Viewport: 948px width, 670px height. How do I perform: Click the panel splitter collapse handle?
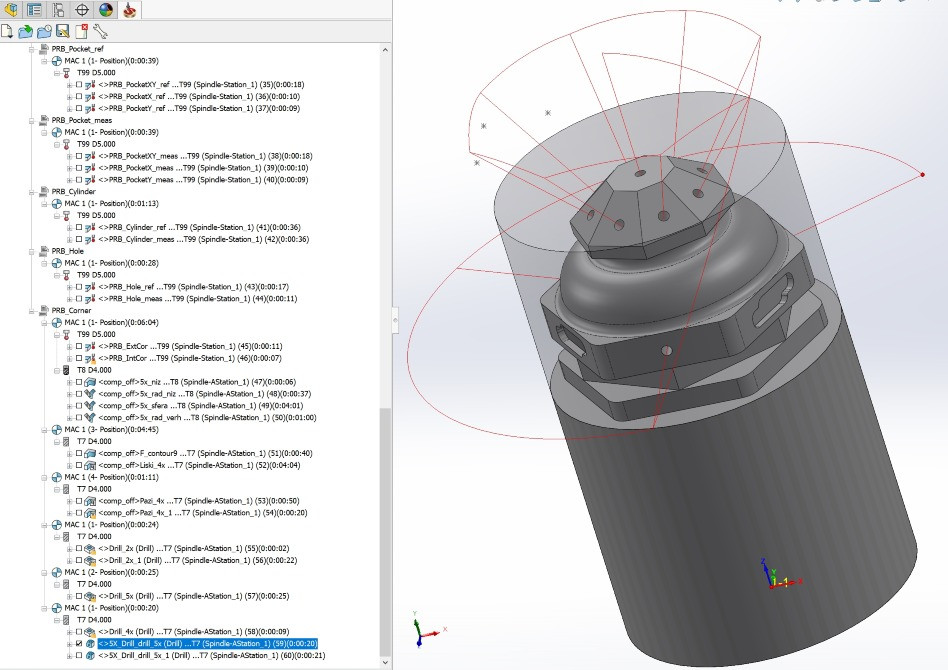[x=395, y=322]
